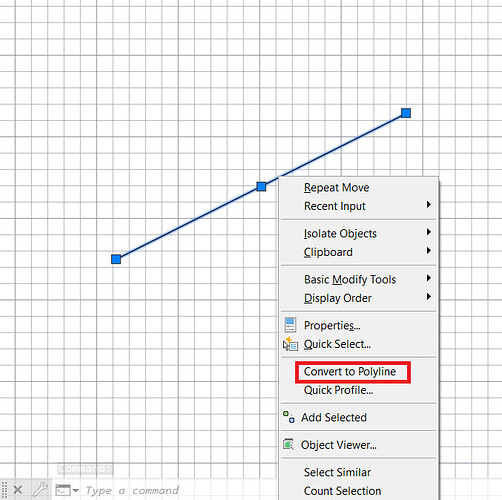Open Basic Modify Tools submenu

pyautogui.click(x=359, y=279)
